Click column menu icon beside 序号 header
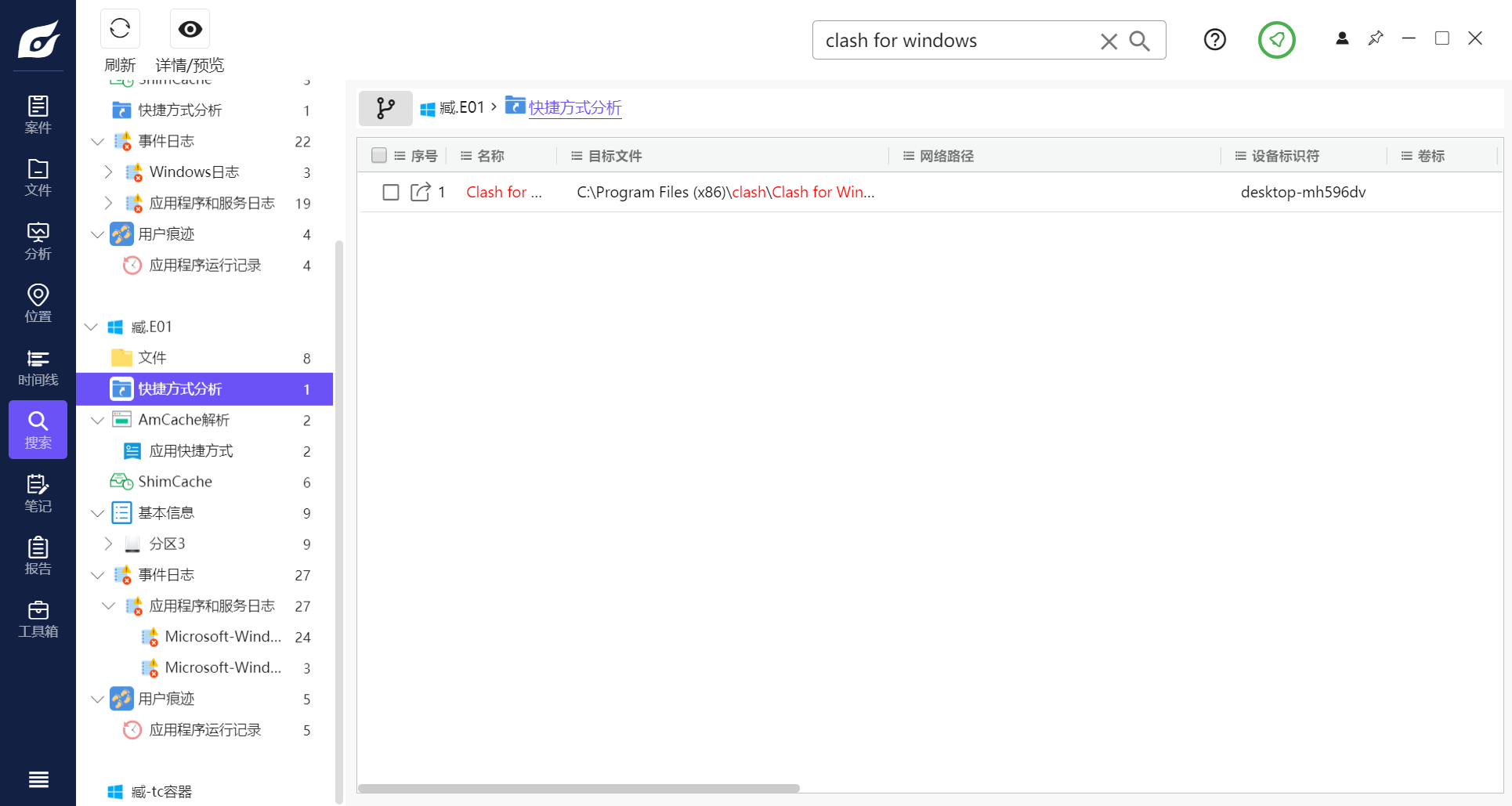1512x806 pixels. (400, 156)
